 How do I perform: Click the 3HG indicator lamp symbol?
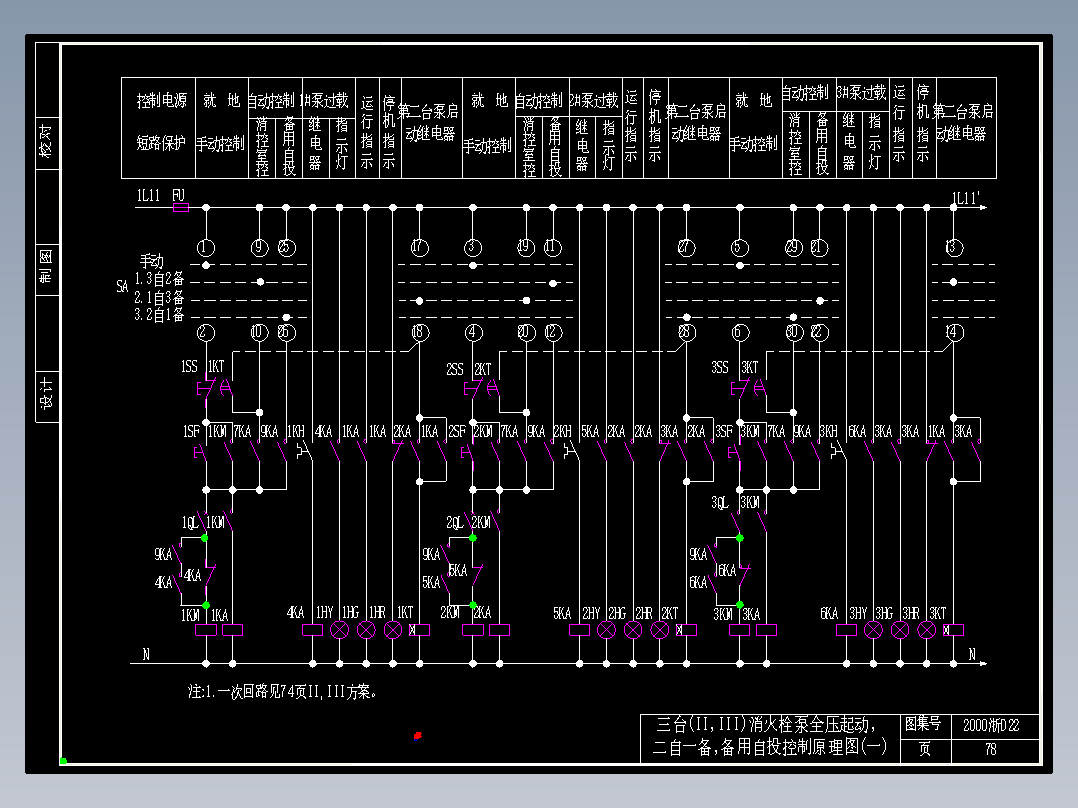[x=900, y=630]
